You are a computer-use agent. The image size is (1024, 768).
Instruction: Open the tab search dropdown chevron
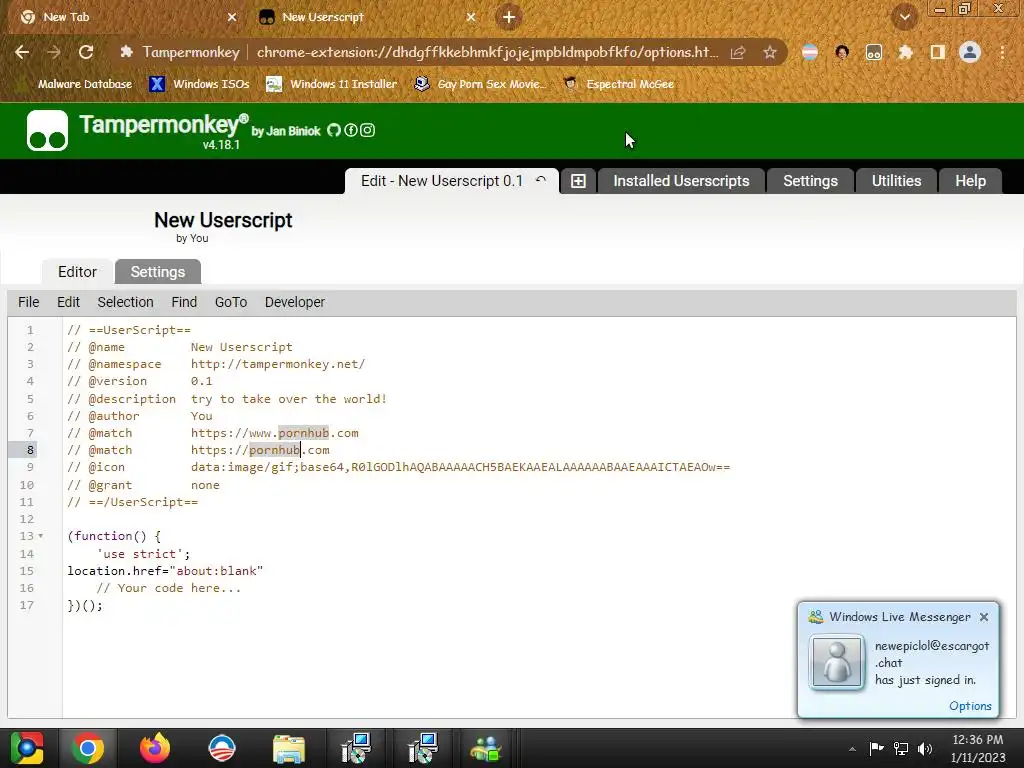[905, 17]
